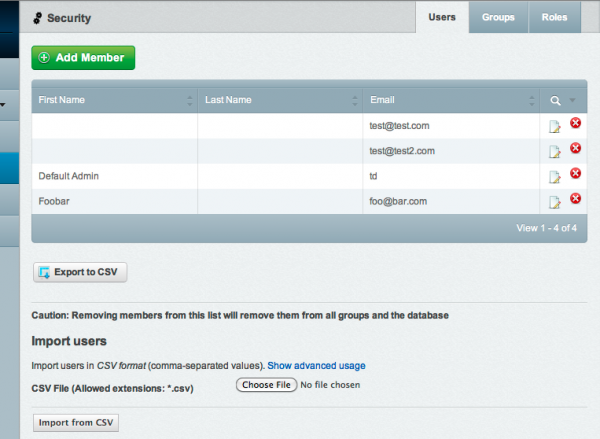
Task: Sort by First Name arrows
Action: click(190, 101)
